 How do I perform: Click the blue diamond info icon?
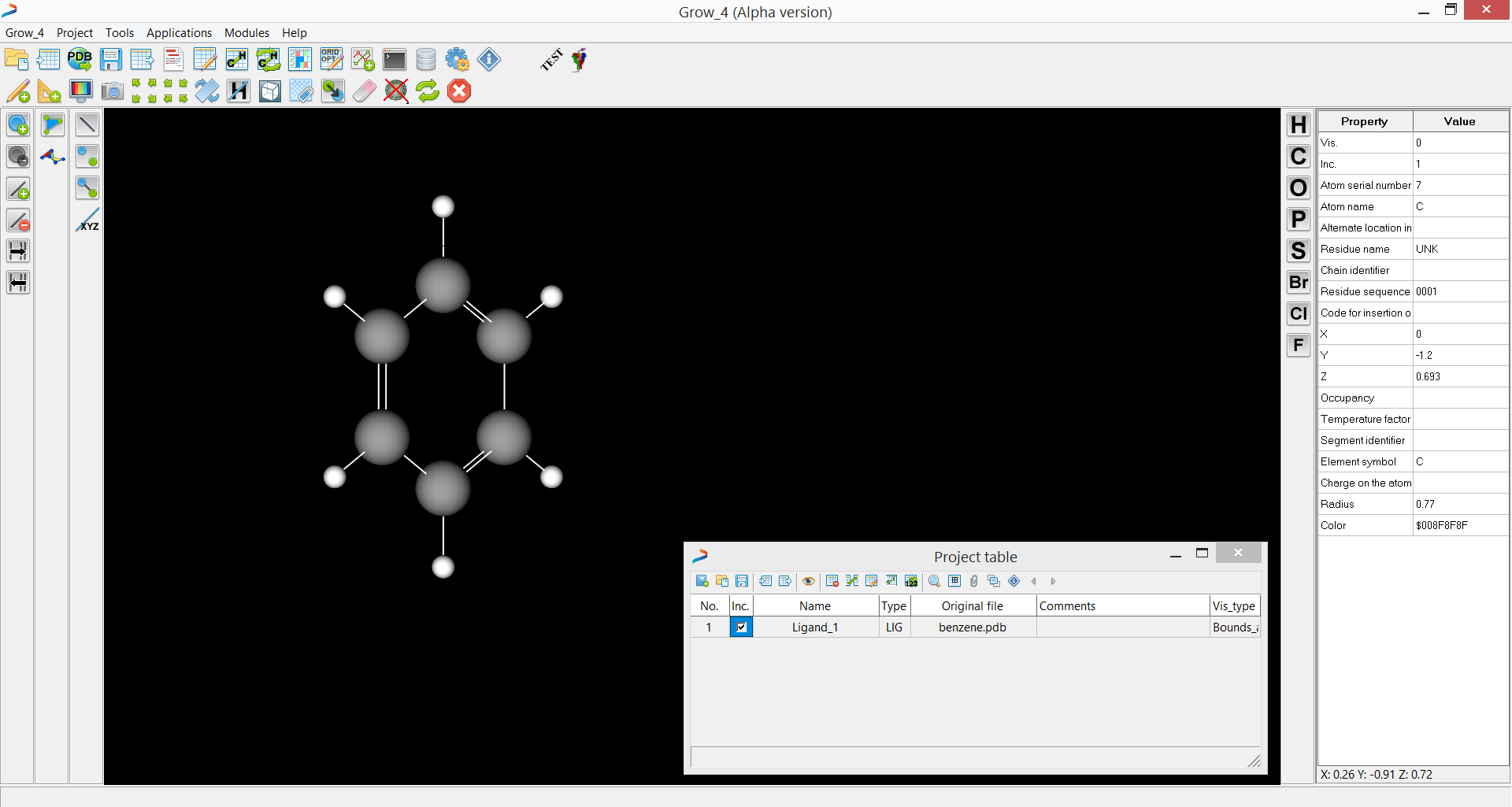click(489, 59)
